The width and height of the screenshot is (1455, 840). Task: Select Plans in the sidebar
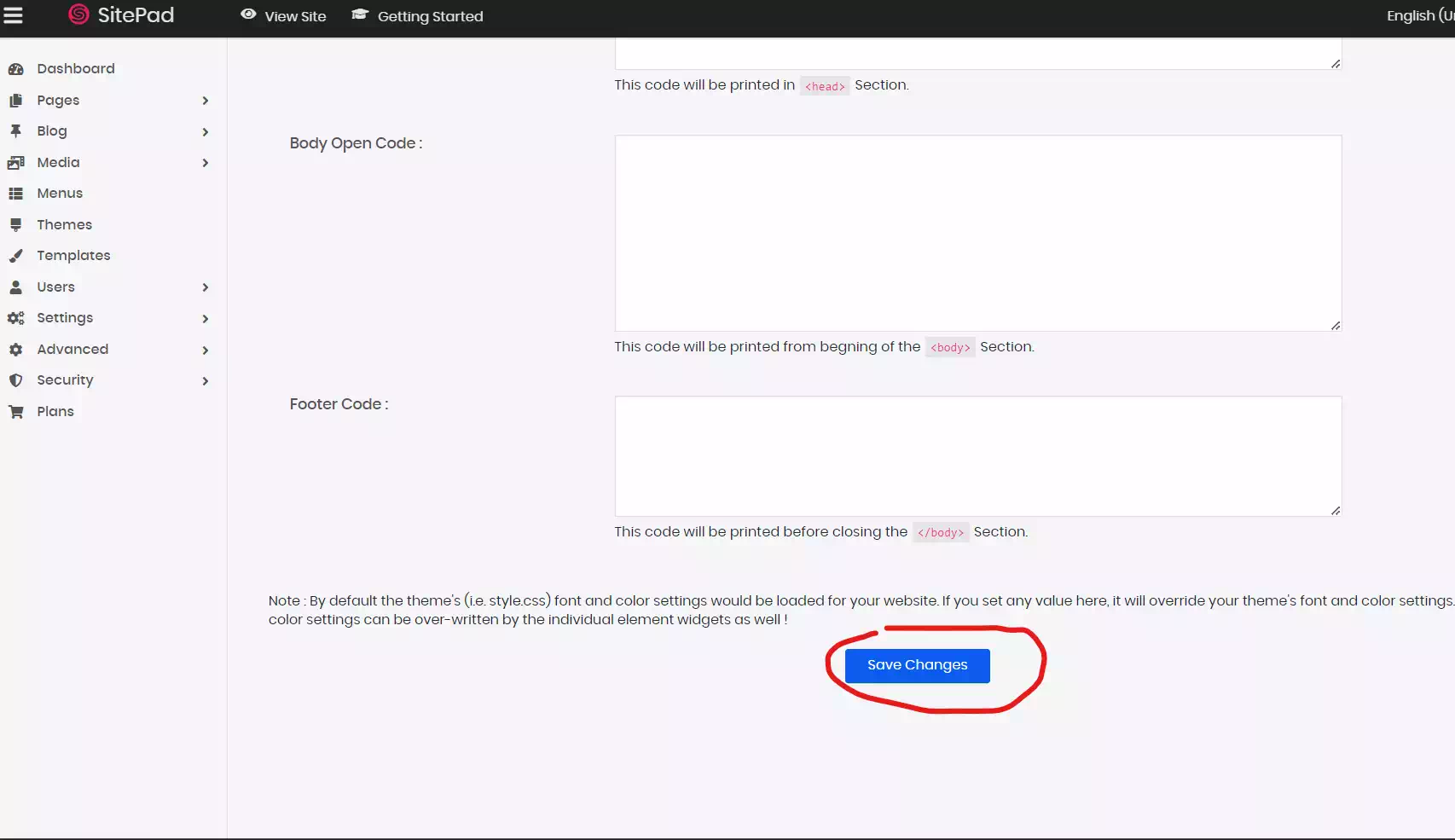tap(55, 411)
